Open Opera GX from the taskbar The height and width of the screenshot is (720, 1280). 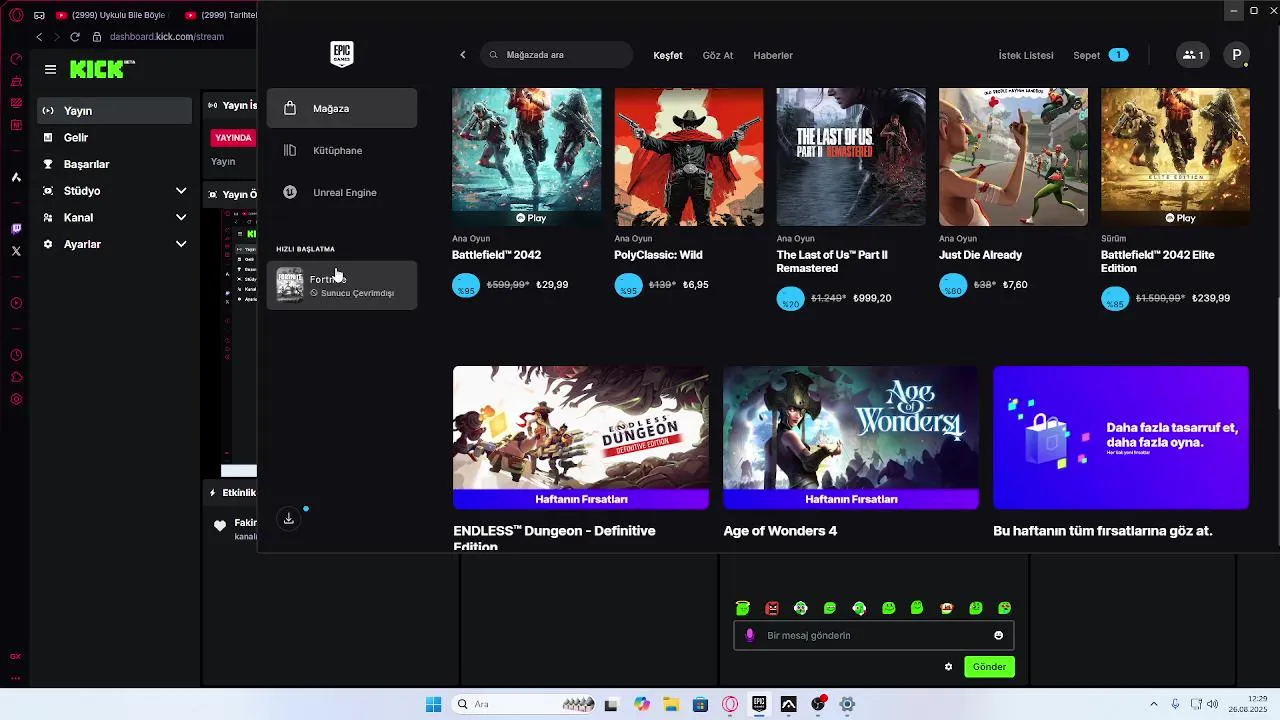[x=730, y=704]
